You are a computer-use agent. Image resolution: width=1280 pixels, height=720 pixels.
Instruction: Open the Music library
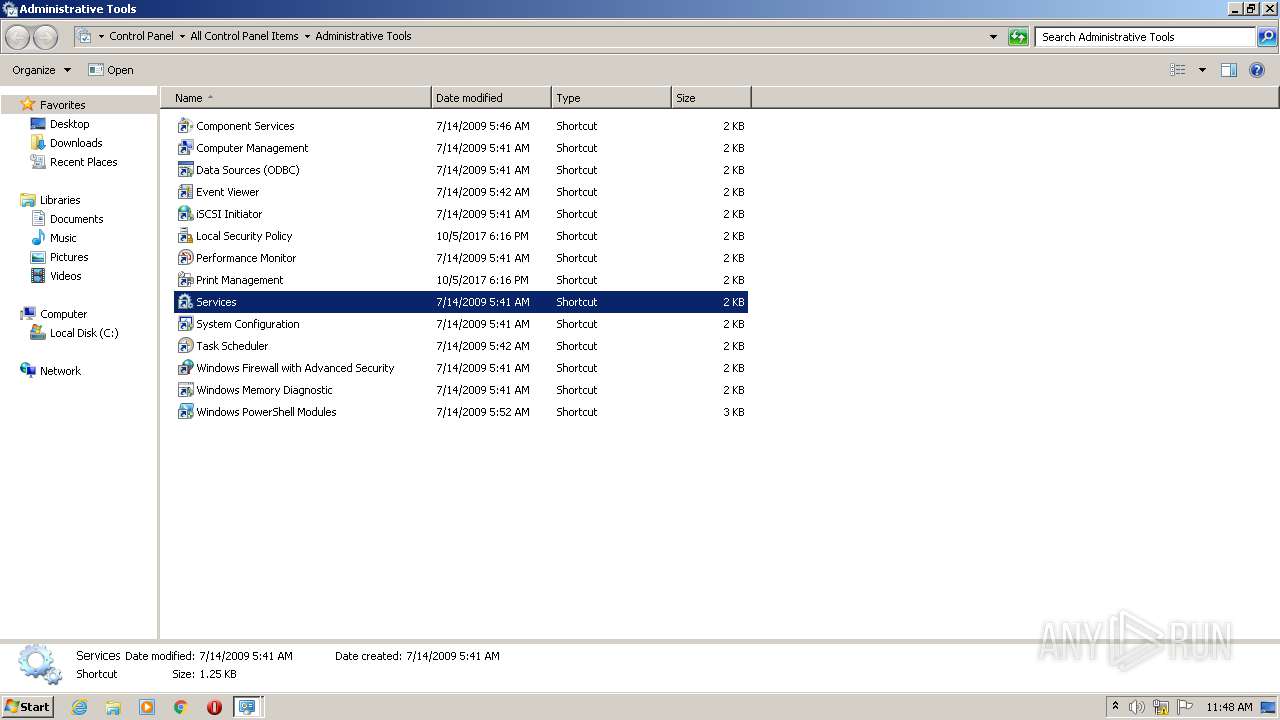(x=63, y=238)
